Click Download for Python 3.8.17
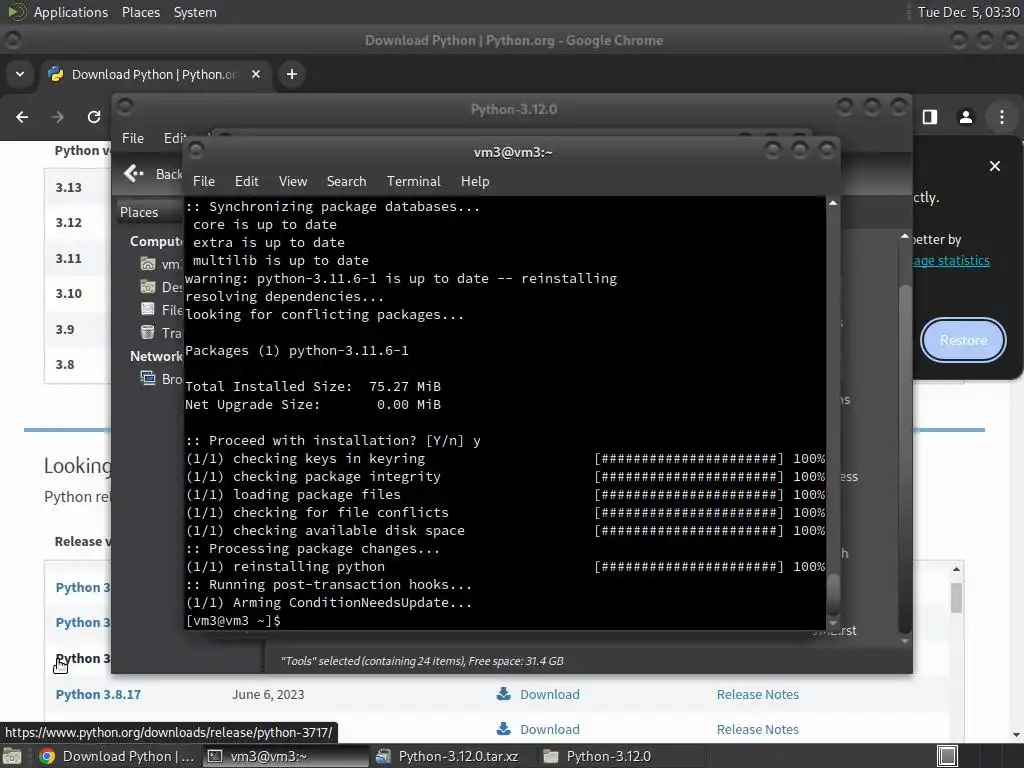Viewport: 1024px width, 768px height. [x=549, y=694]
